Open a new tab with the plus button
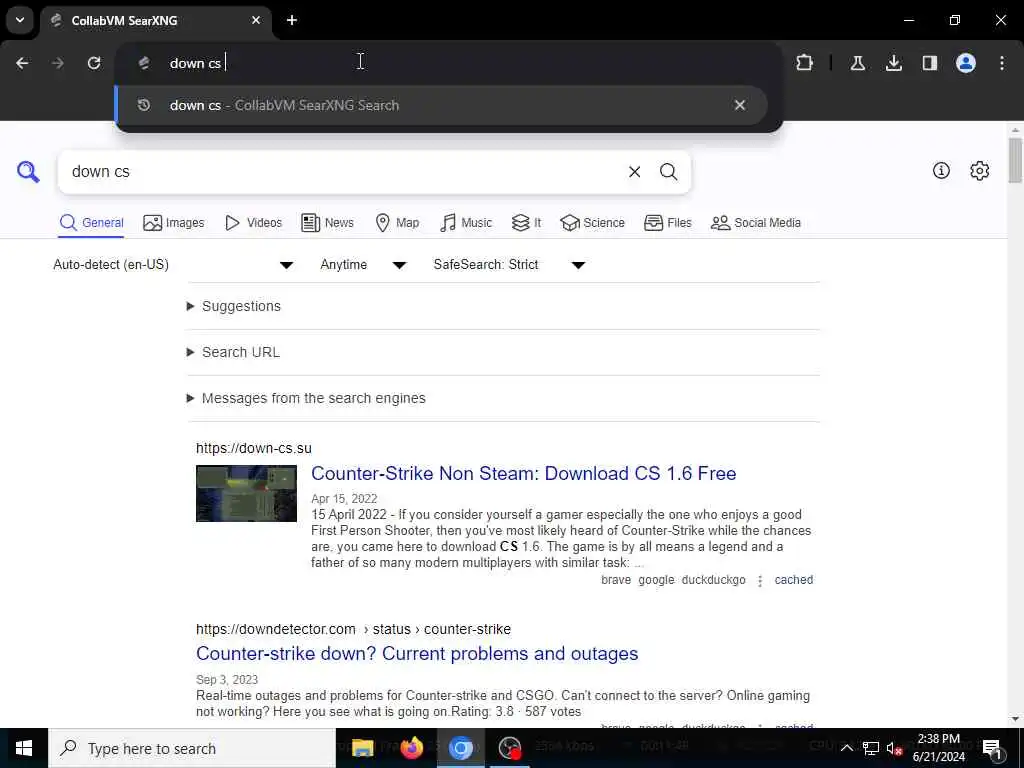Screen dimensions: 1024x768 (x=292, y=20)
